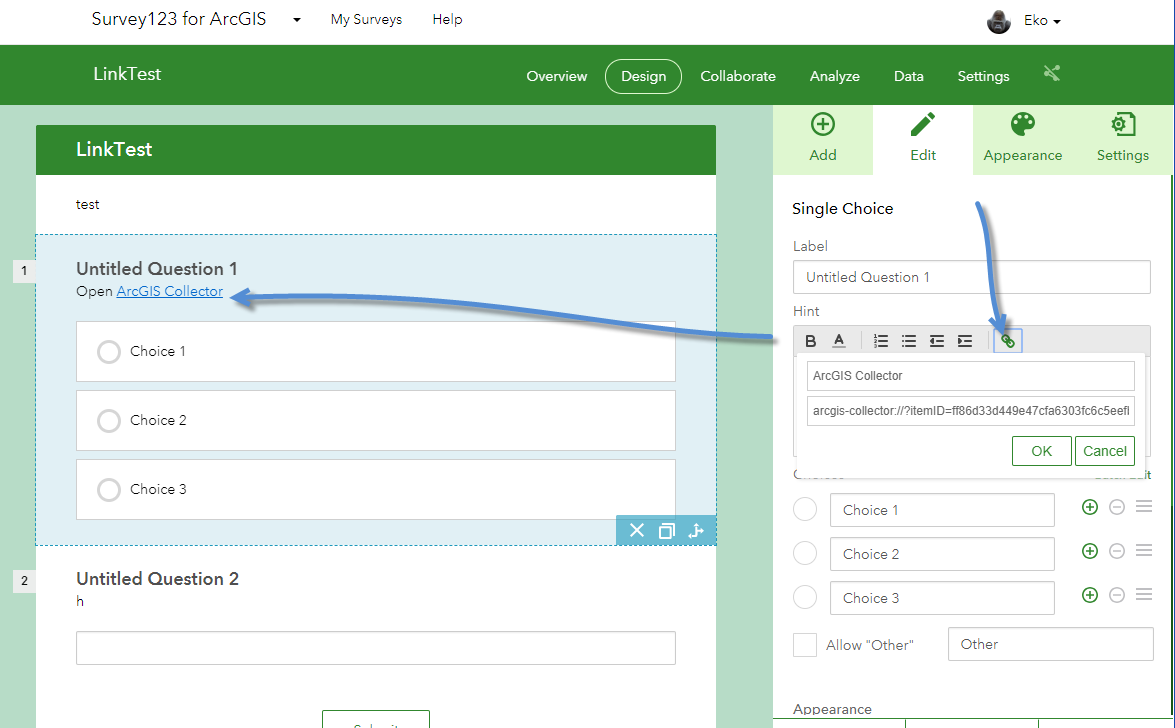Grab the Choice 2 reorder handle
Screen dimensions: 1175x728
tap(1144, 550)
